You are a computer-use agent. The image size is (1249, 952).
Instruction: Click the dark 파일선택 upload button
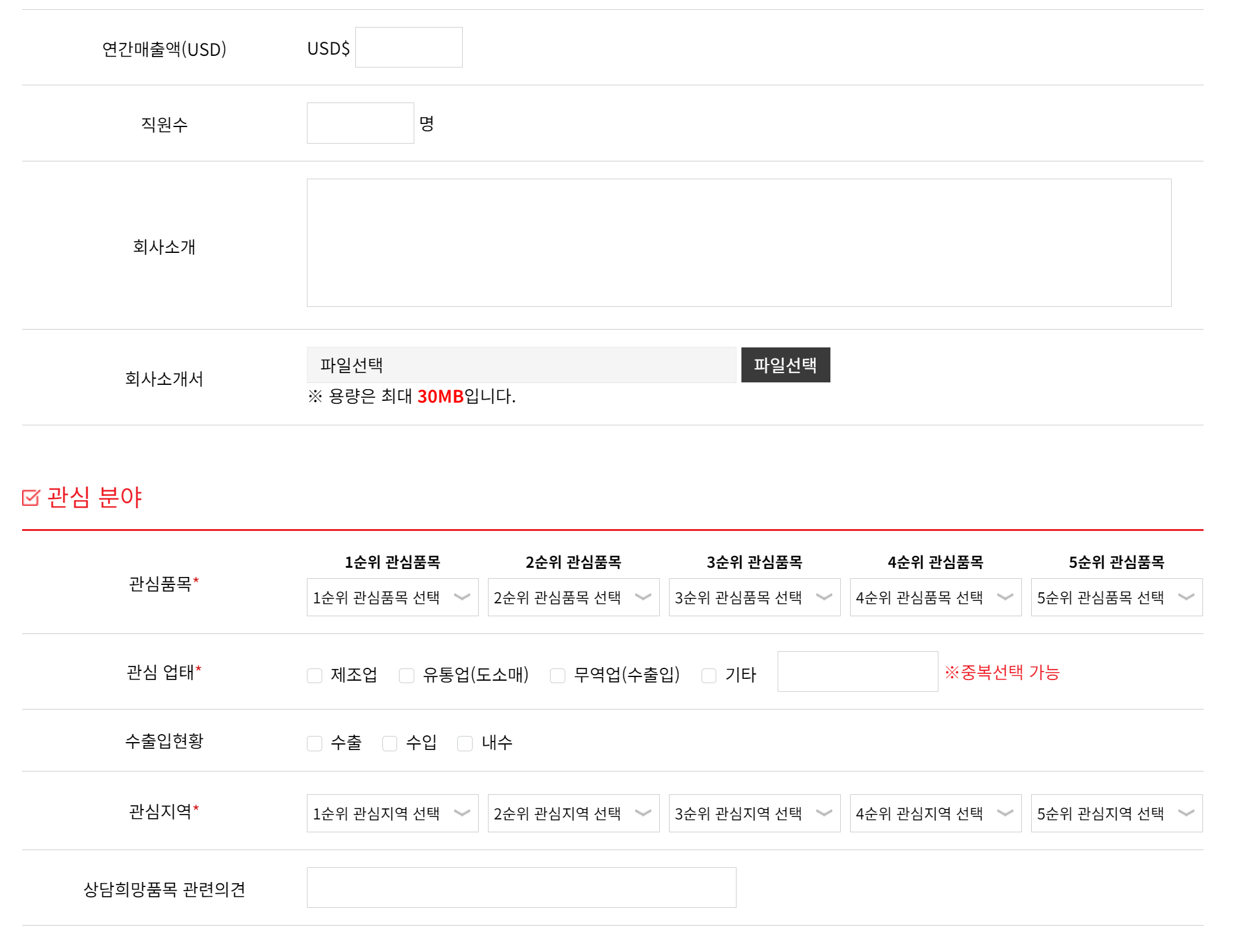(x=785, y=365)
